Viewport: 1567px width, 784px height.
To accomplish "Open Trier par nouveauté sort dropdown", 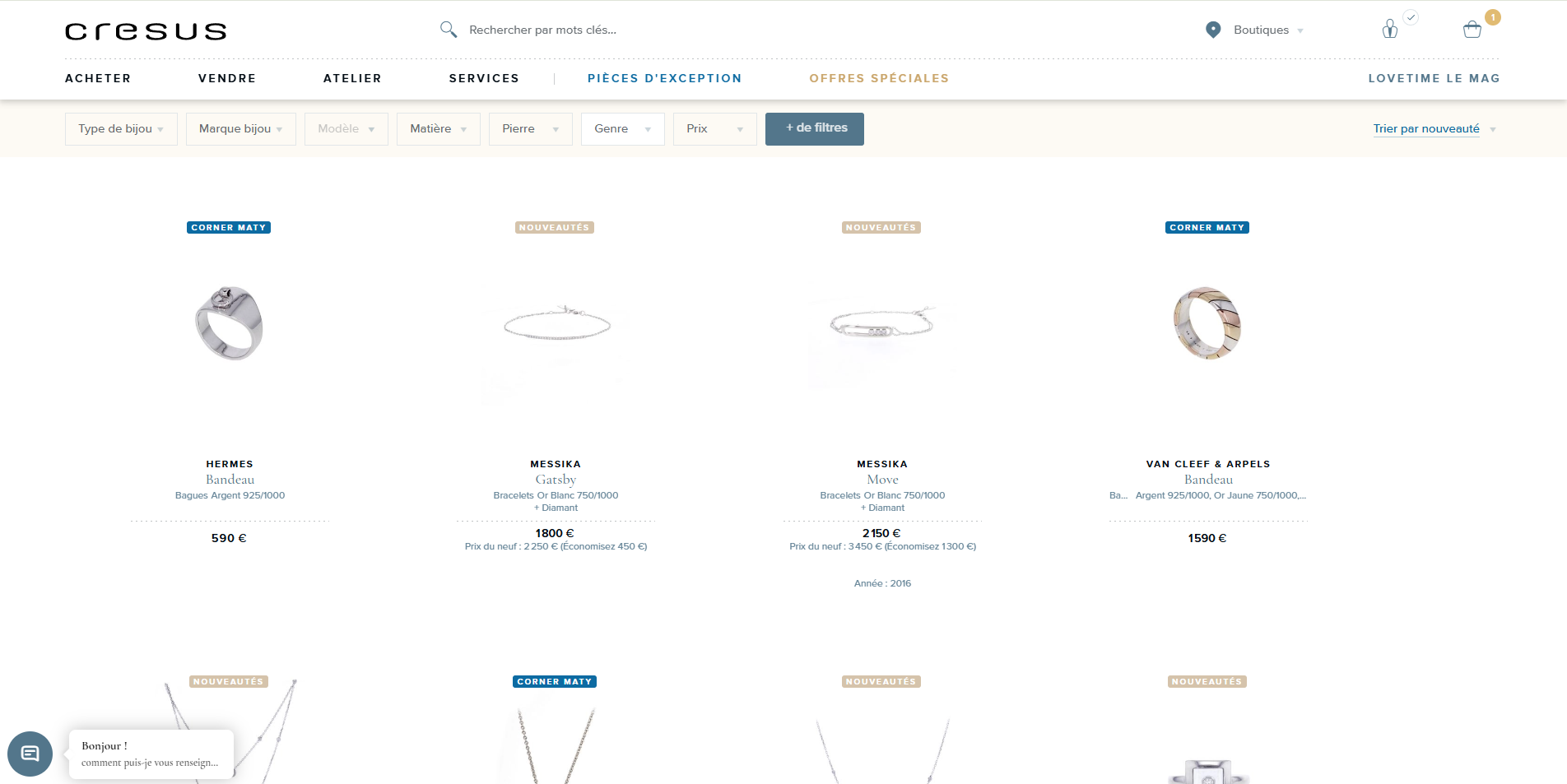I will [x=1434, y=129].
